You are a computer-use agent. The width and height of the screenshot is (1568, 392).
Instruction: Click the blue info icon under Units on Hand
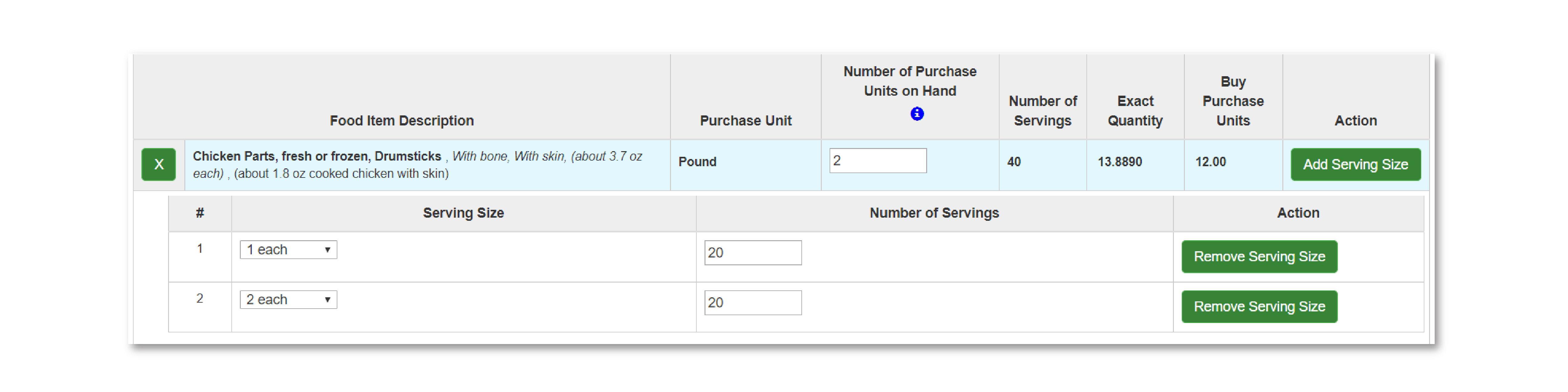917,114
